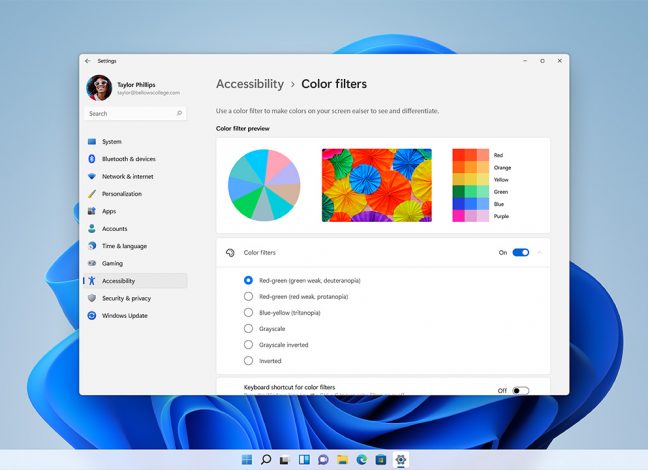Launch Microsoft Edge from taskbar
648x470 pixels.
362,460
